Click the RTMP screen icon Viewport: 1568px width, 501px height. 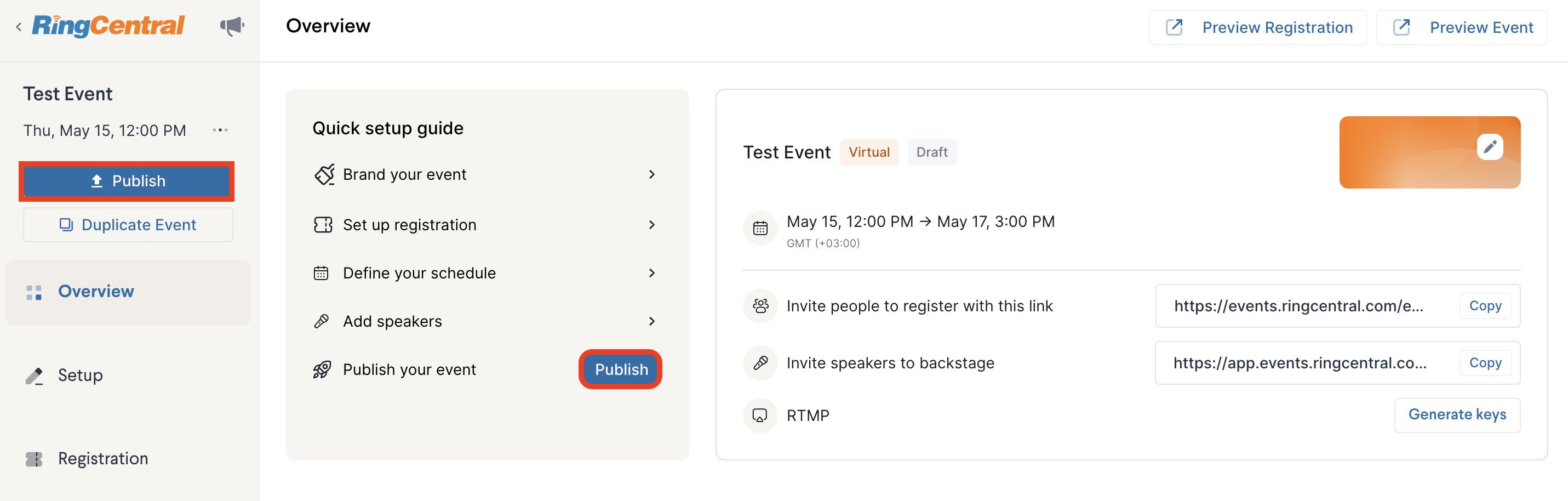[760, 416]
